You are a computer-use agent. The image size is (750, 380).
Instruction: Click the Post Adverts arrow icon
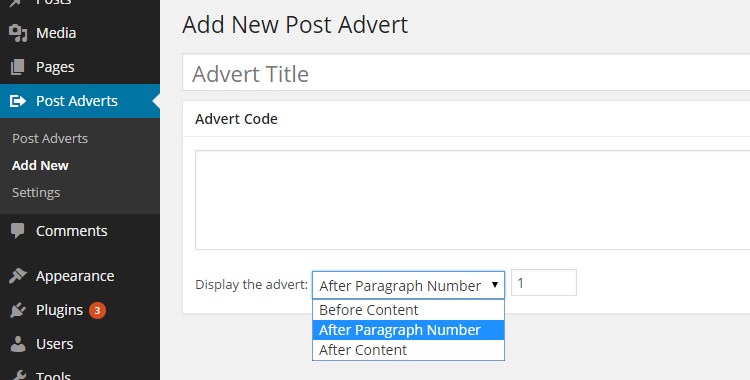18,101
